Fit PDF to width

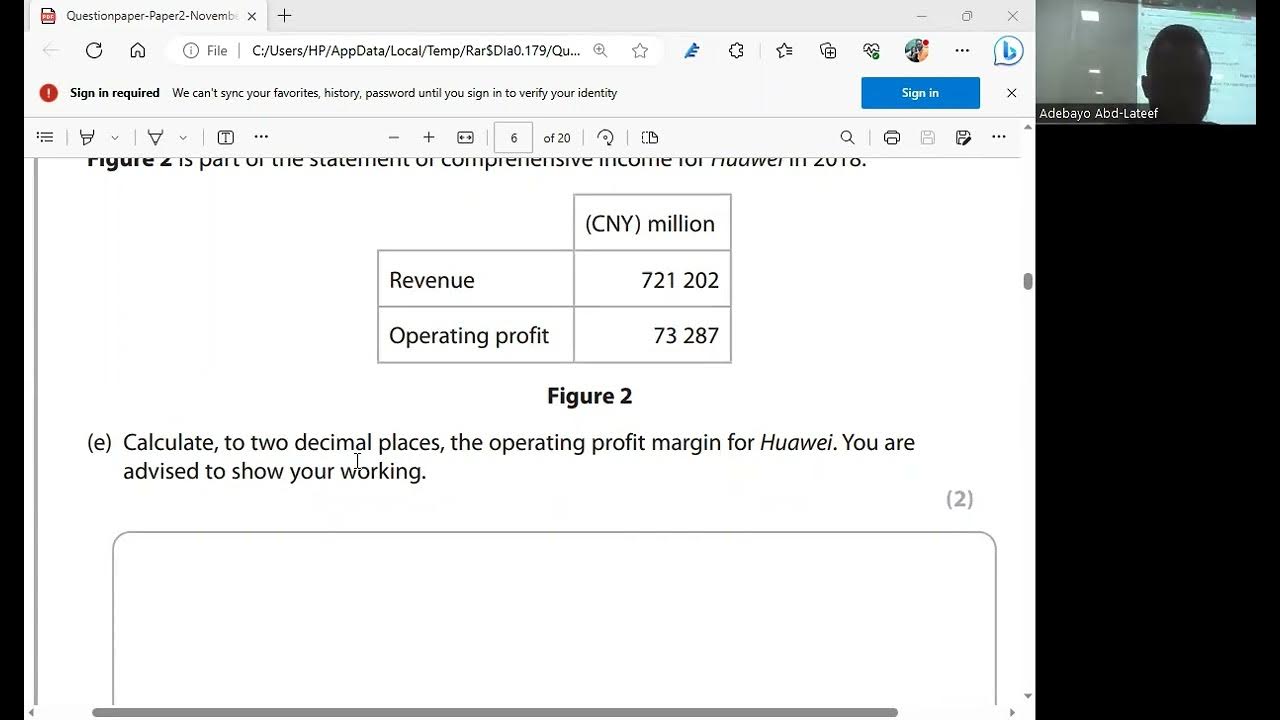pyautogui.click(x=465, y=137)
